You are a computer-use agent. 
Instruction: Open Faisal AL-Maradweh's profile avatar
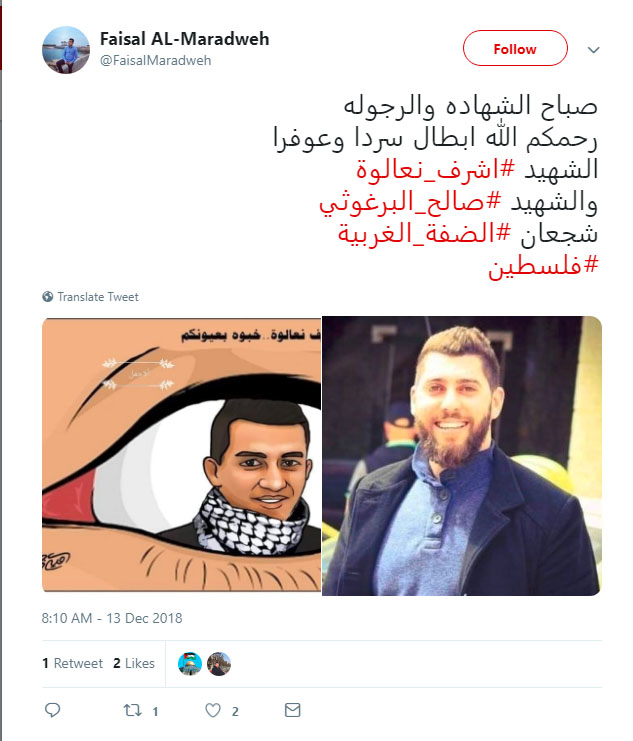[66, 50]
